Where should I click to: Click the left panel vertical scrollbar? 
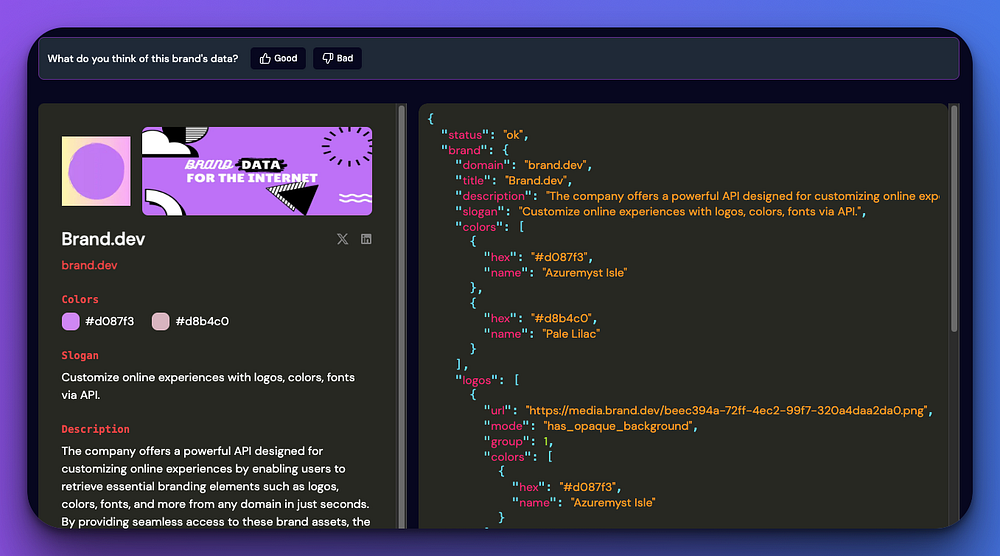pos(402,316)
